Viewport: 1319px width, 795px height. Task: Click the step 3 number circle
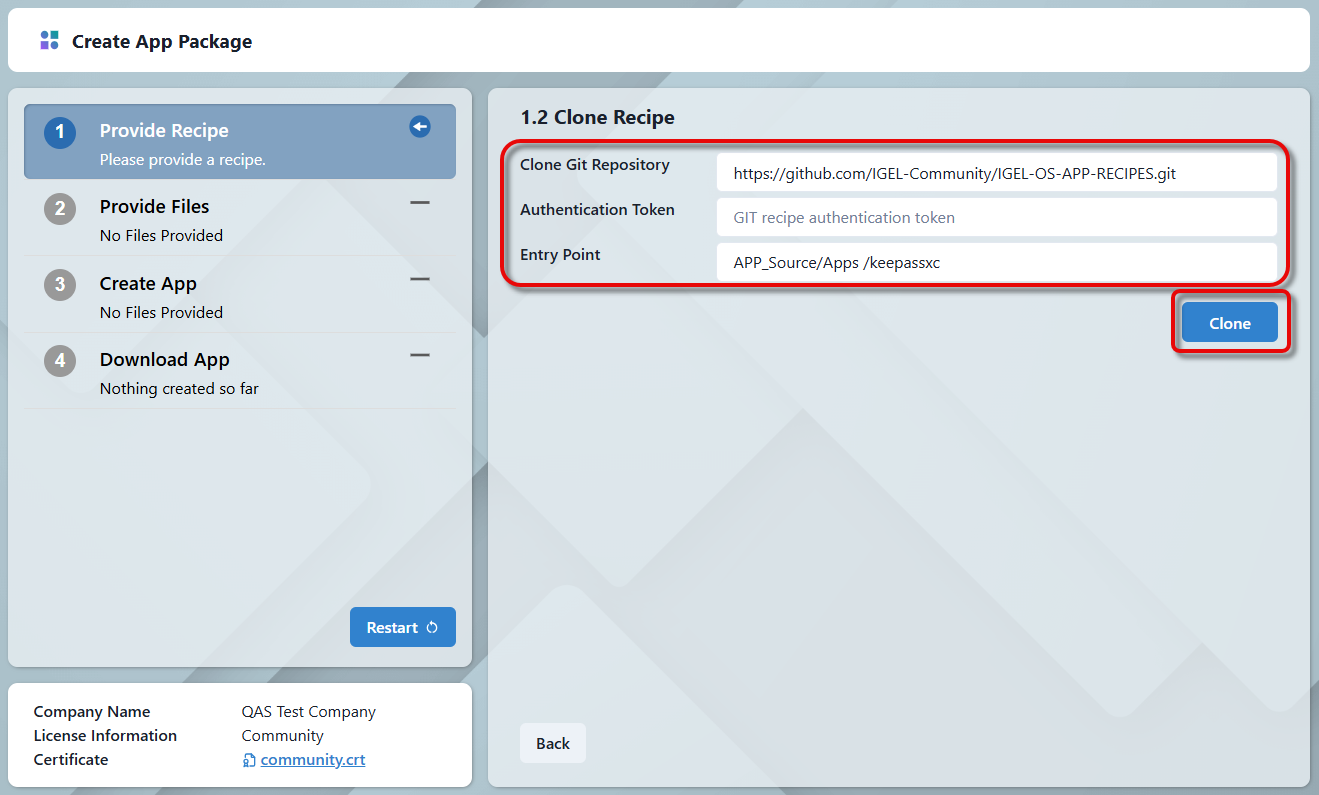(60, 285)
